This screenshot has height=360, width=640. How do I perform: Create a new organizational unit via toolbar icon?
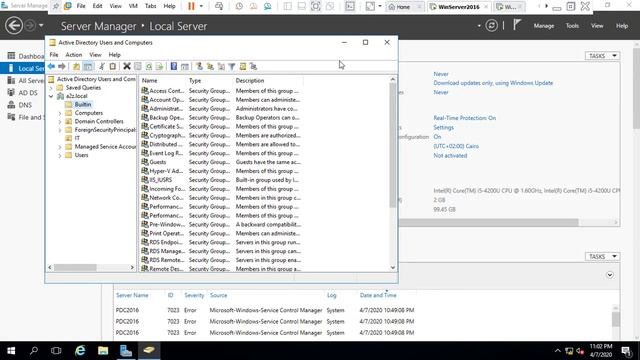[221, 66]
